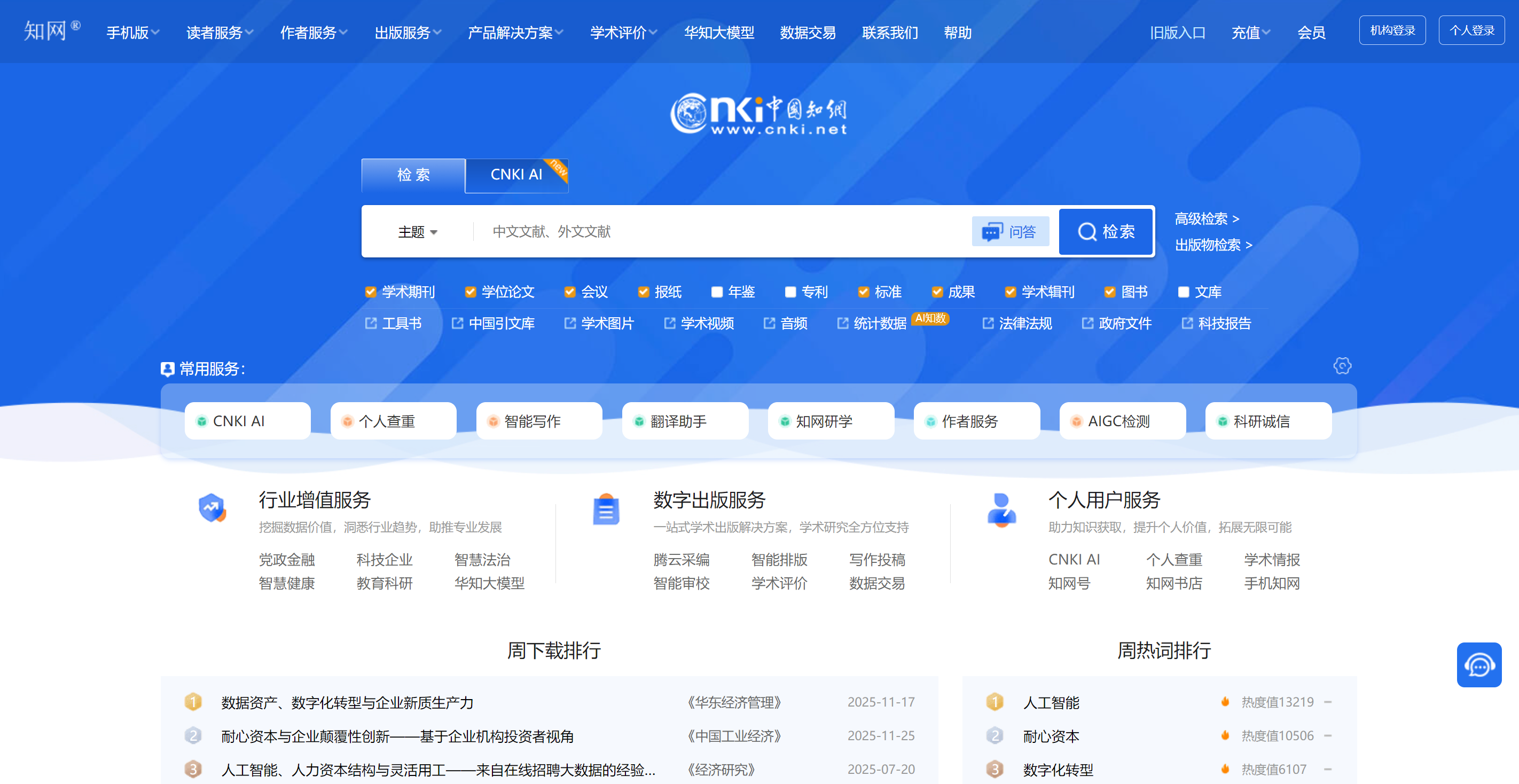Open the 翻译助手 service icon
Screen dimensions: 1519x784
point(685,421)
